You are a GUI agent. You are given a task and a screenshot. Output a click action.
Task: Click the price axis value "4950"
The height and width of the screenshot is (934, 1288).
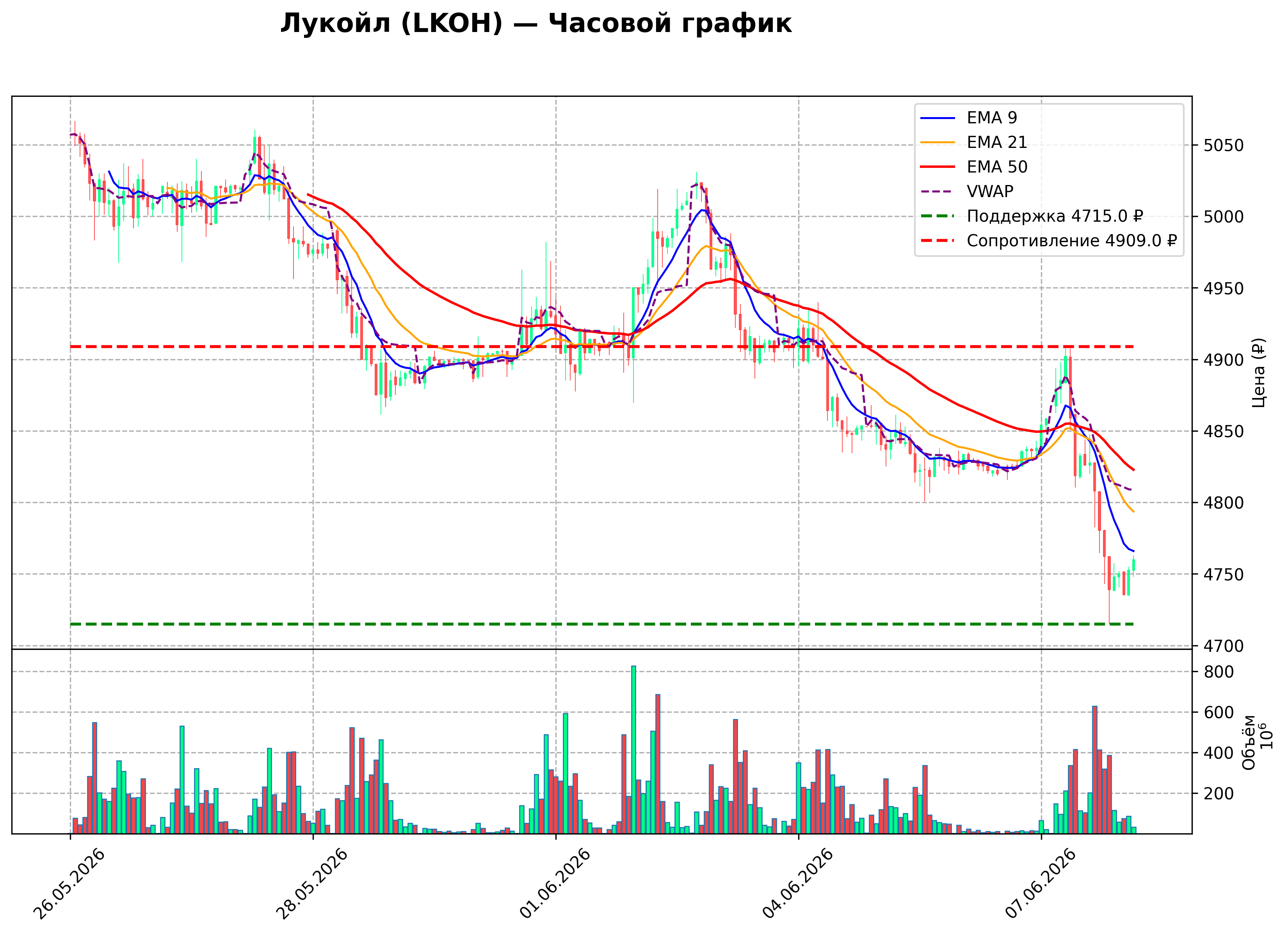1223,288
